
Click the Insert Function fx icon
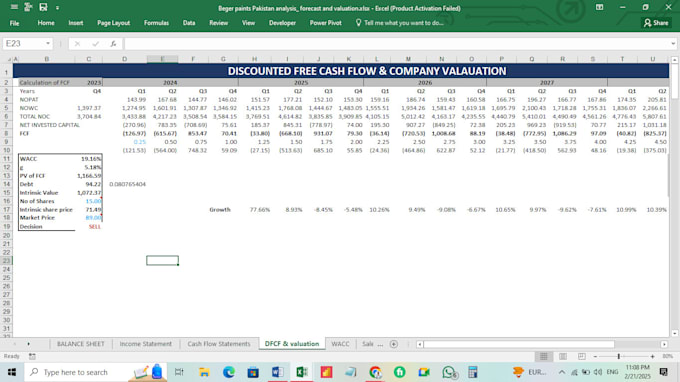click(113, 44)
